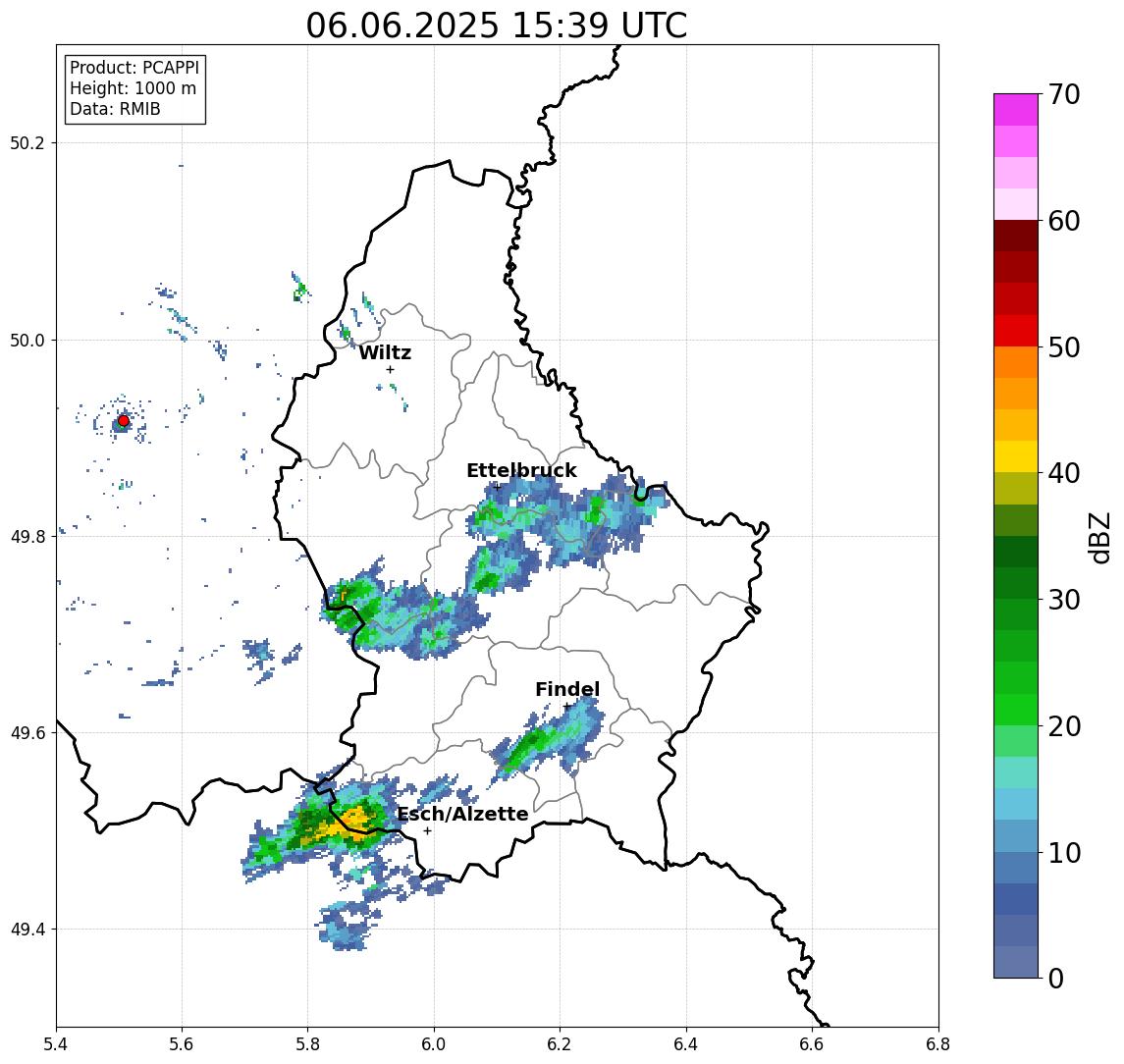Click the magenta top colorbar swatch

coord(1016,110)
